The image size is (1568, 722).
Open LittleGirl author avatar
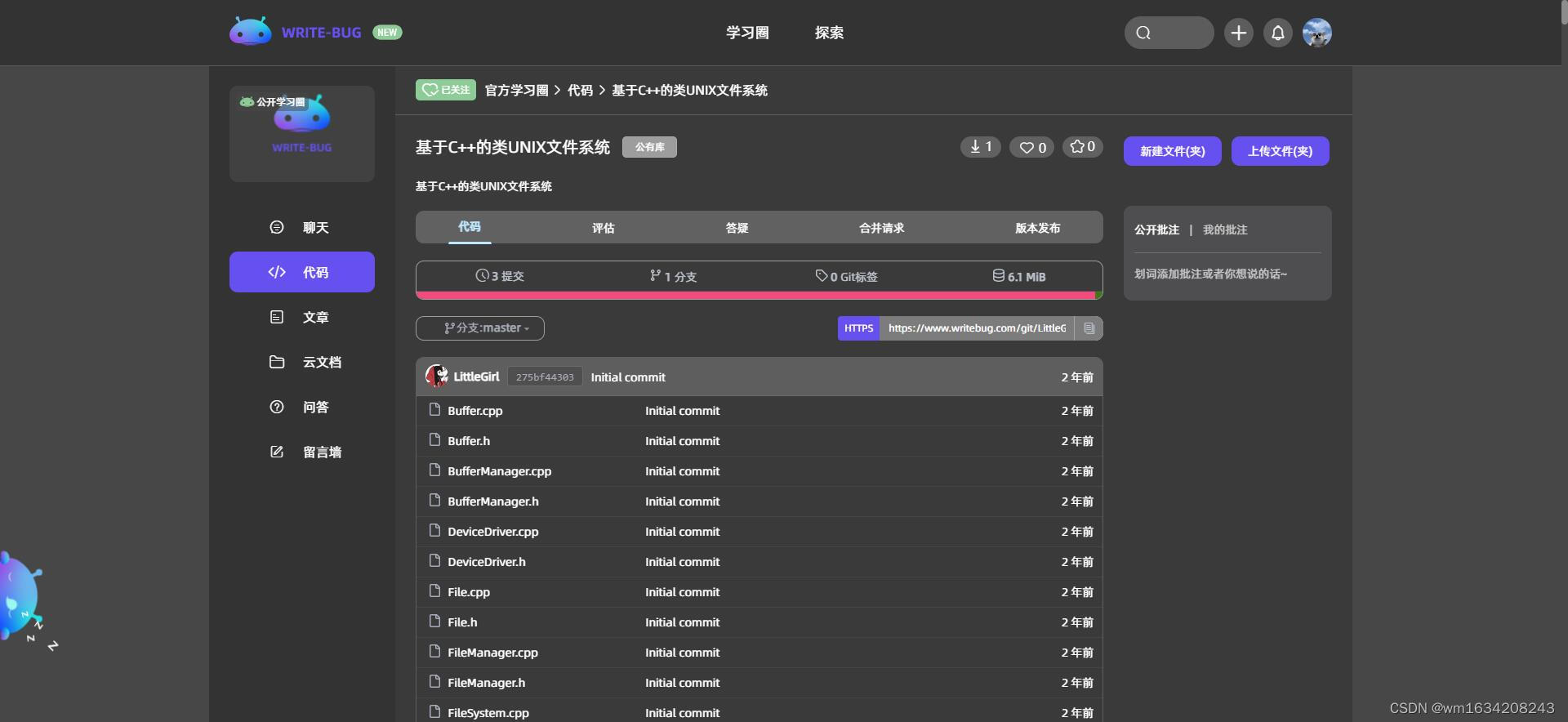coord(437,376)
